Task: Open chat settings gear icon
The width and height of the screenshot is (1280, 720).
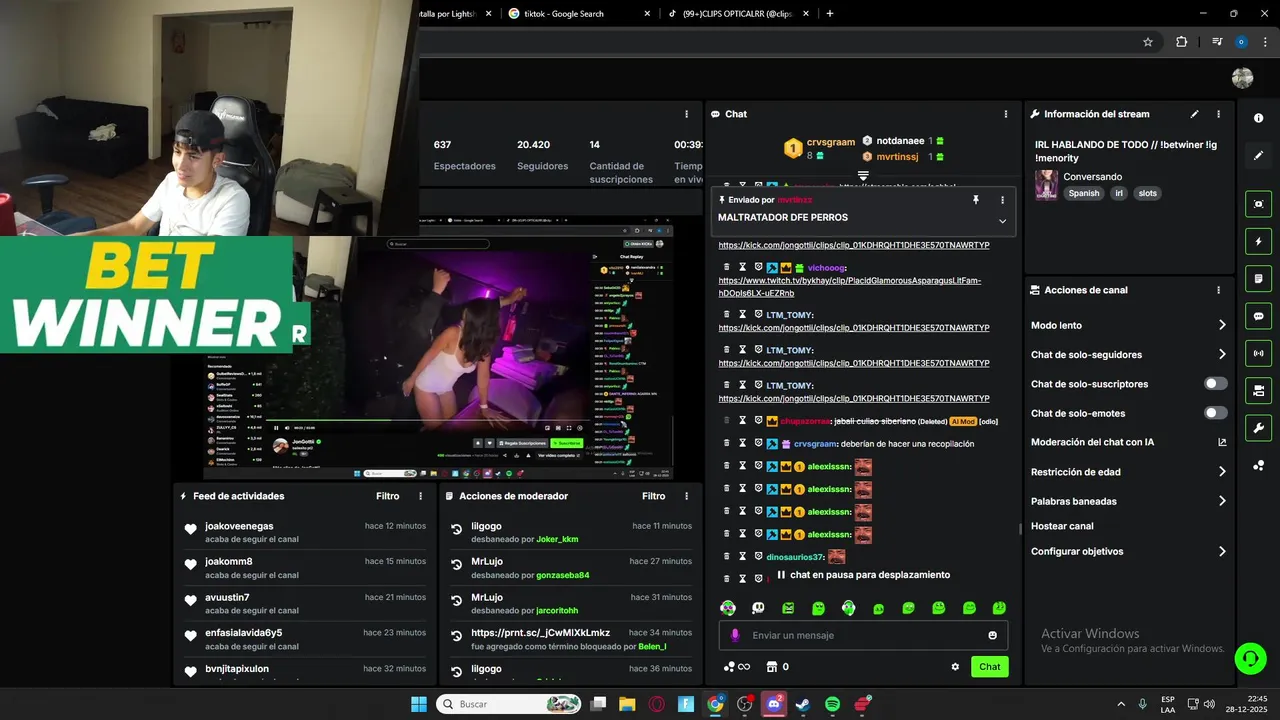Action: (x=955, y=667)
